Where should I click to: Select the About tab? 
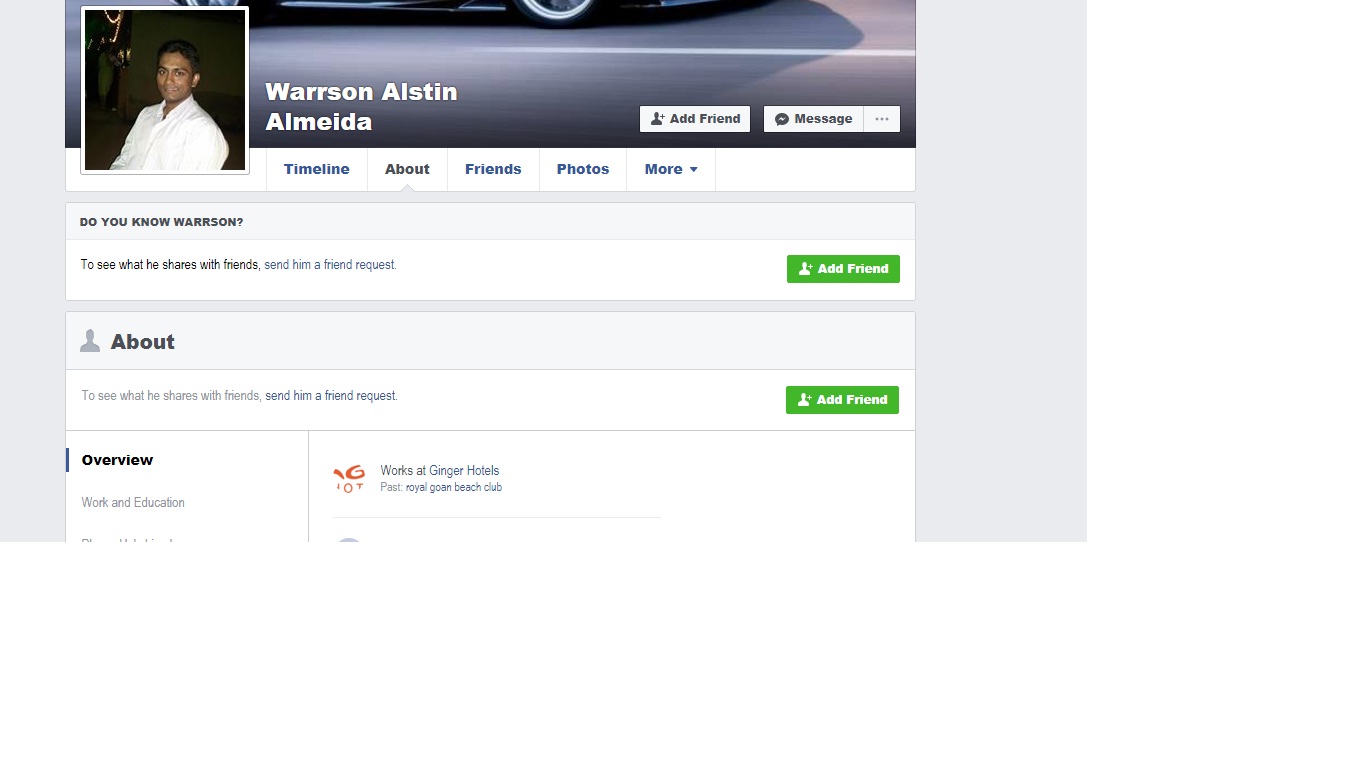[407, 169]
